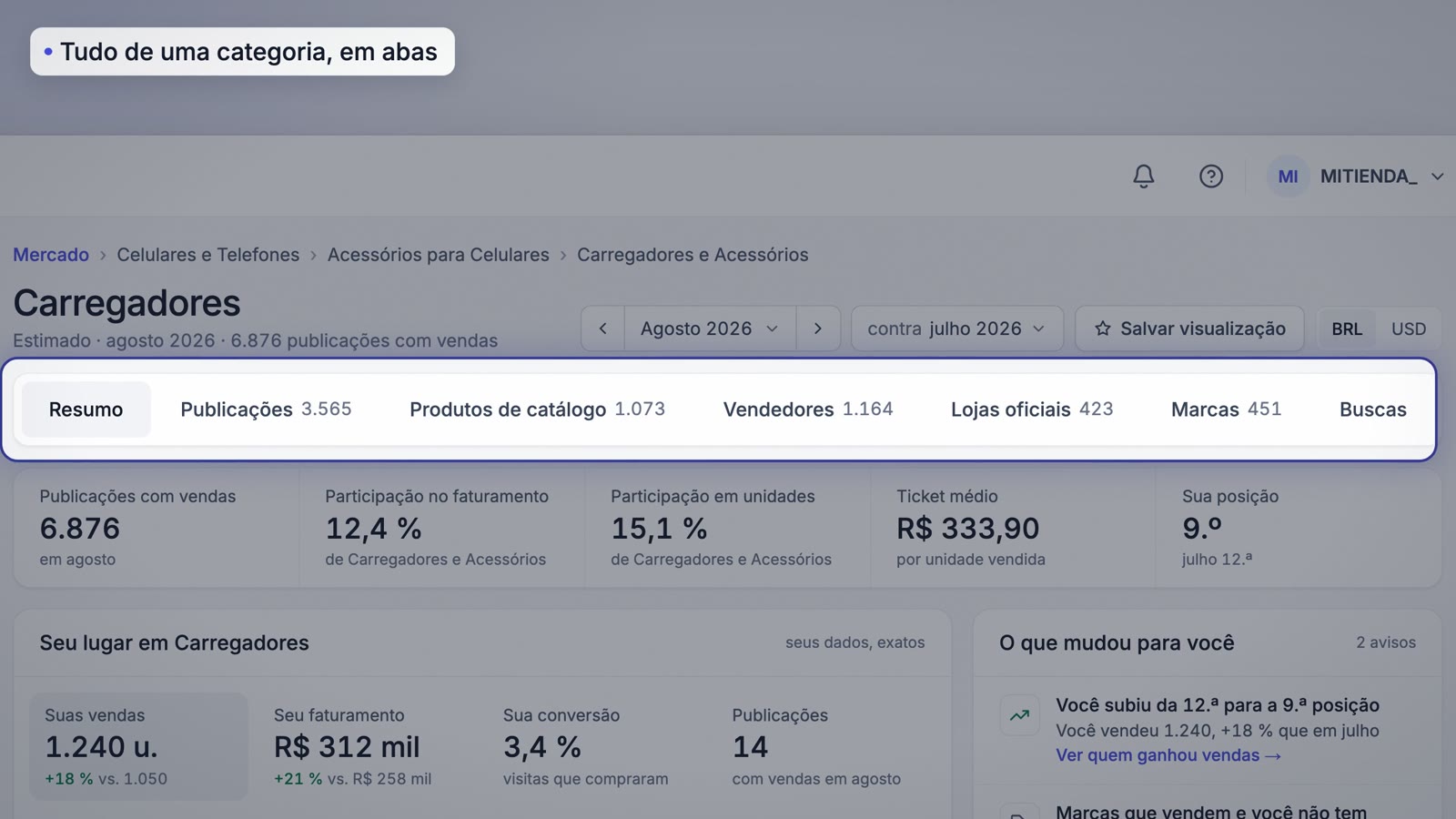Click the Participação em unidades 15,1 % value
Viewport: 1456px width, 819px height.
(x=659, y=529)
